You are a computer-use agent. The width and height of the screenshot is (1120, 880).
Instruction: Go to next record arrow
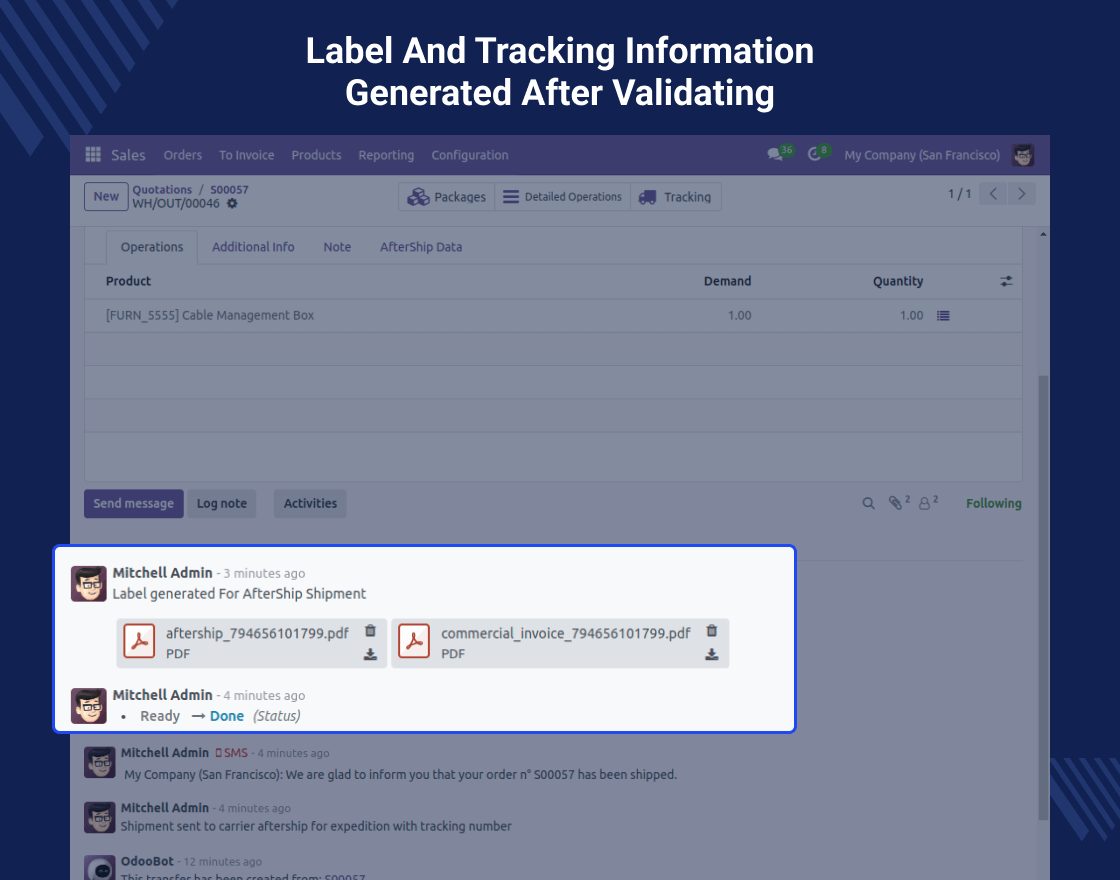(1021, 194)
